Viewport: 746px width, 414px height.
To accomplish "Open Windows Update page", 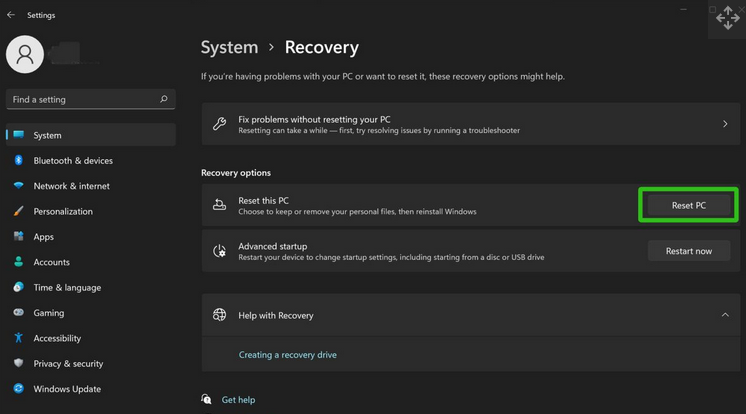I will (x=90, y=388).
